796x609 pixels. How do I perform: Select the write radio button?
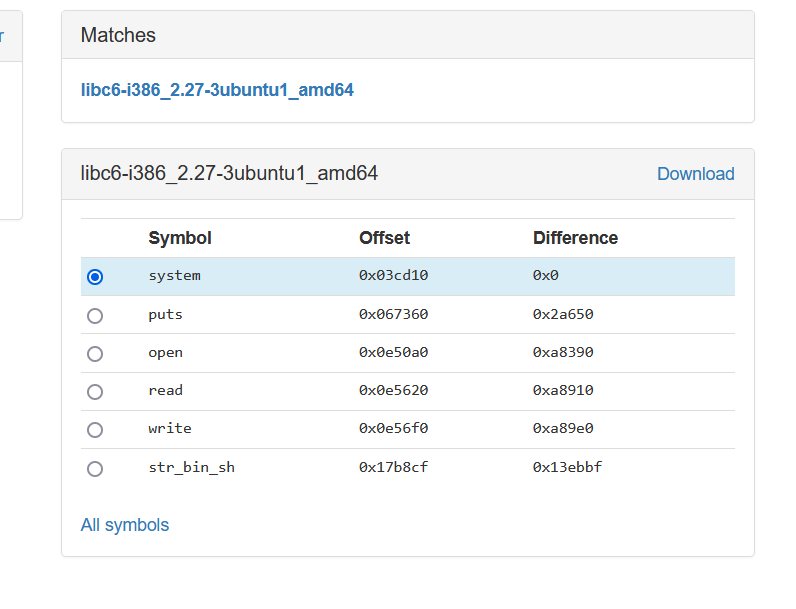[x=95, y=429]
